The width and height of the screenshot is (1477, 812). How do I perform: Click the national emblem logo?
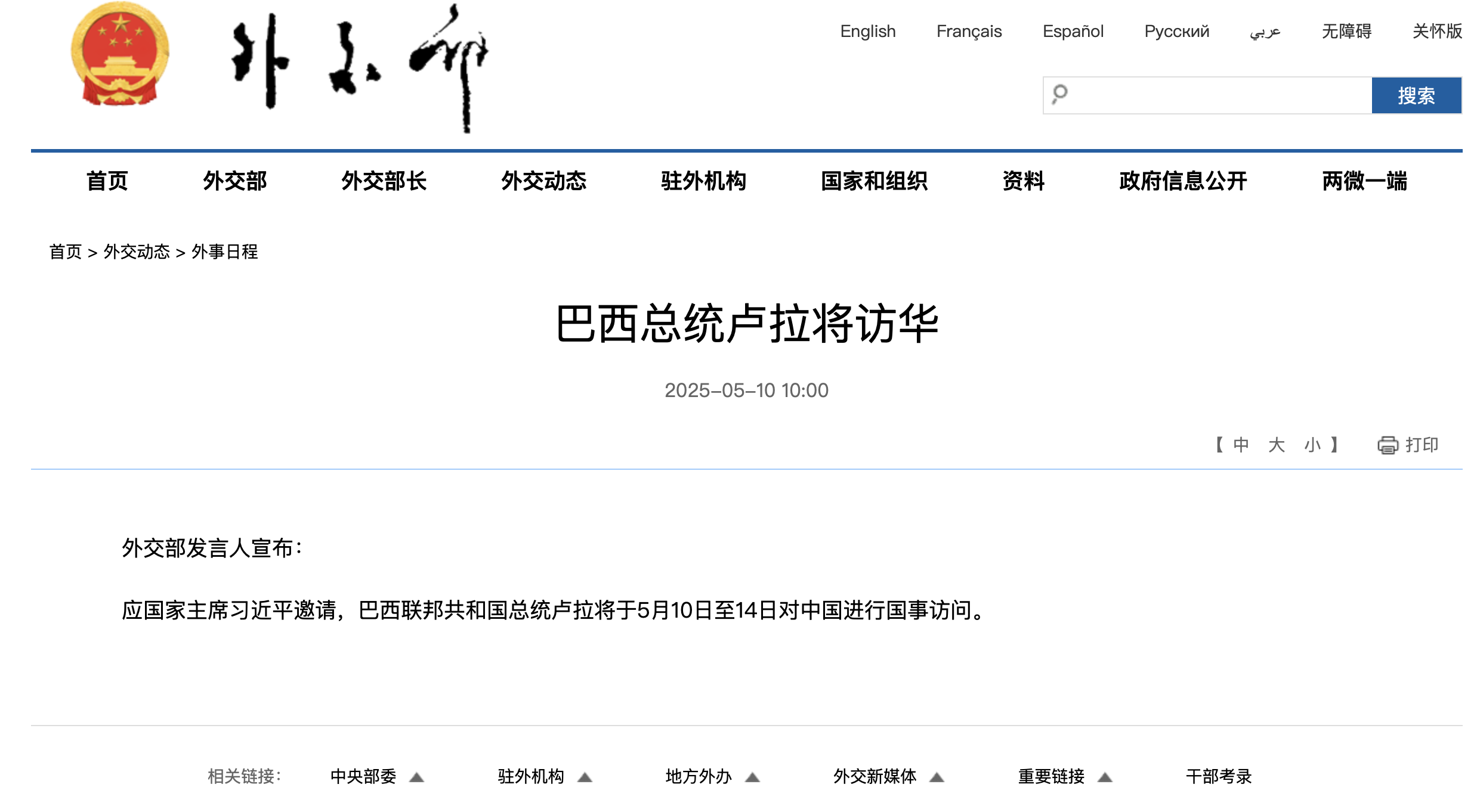click(x=120, y=55)
